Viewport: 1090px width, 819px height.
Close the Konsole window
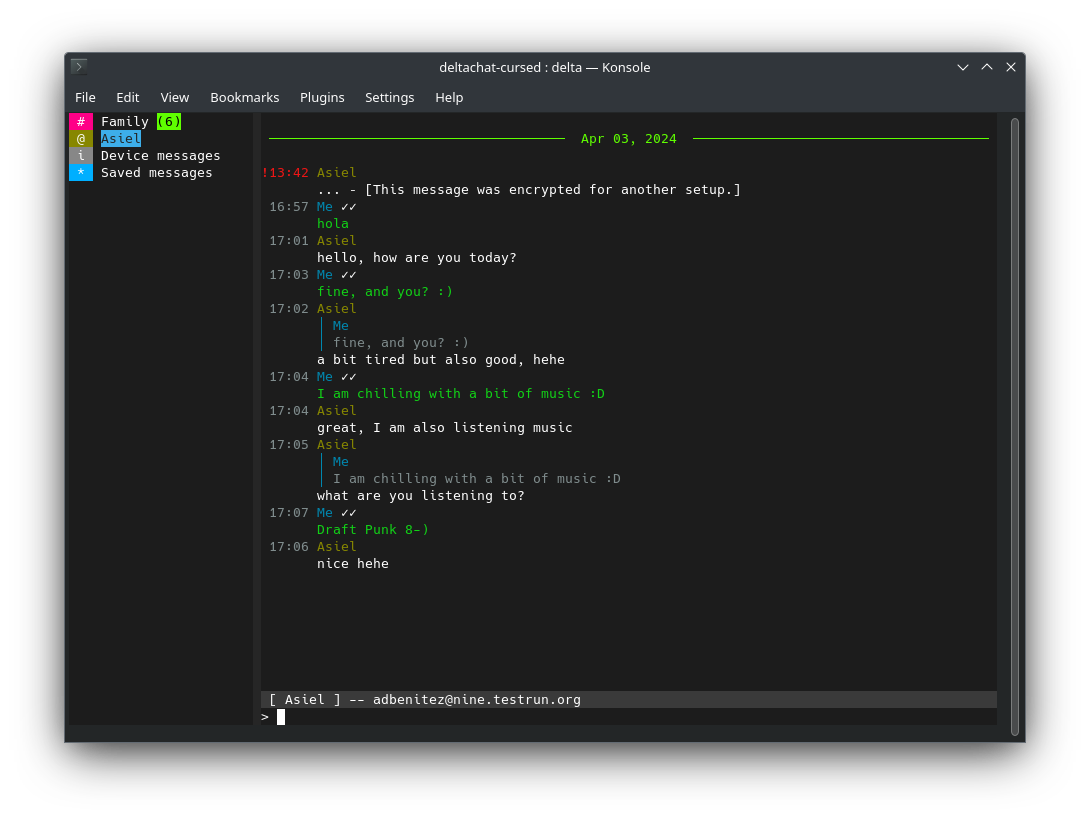[x=1011, y=67]
